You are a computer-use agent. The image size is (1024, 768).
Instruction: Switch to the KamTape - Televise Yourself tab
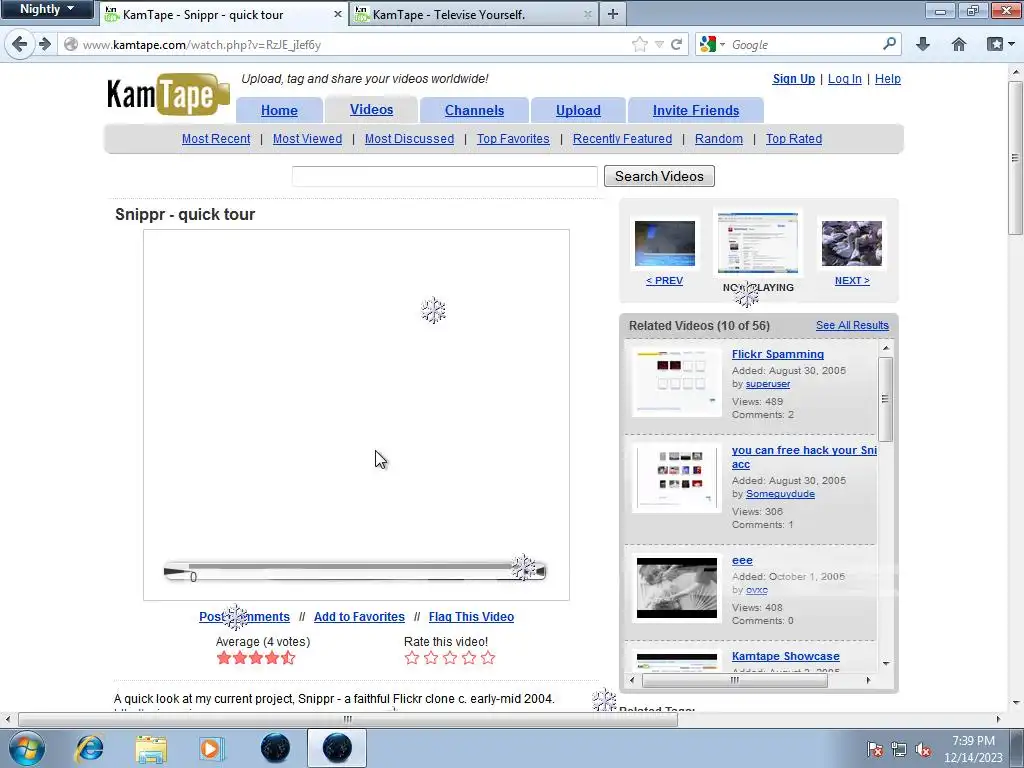click(x=473, y=14)
